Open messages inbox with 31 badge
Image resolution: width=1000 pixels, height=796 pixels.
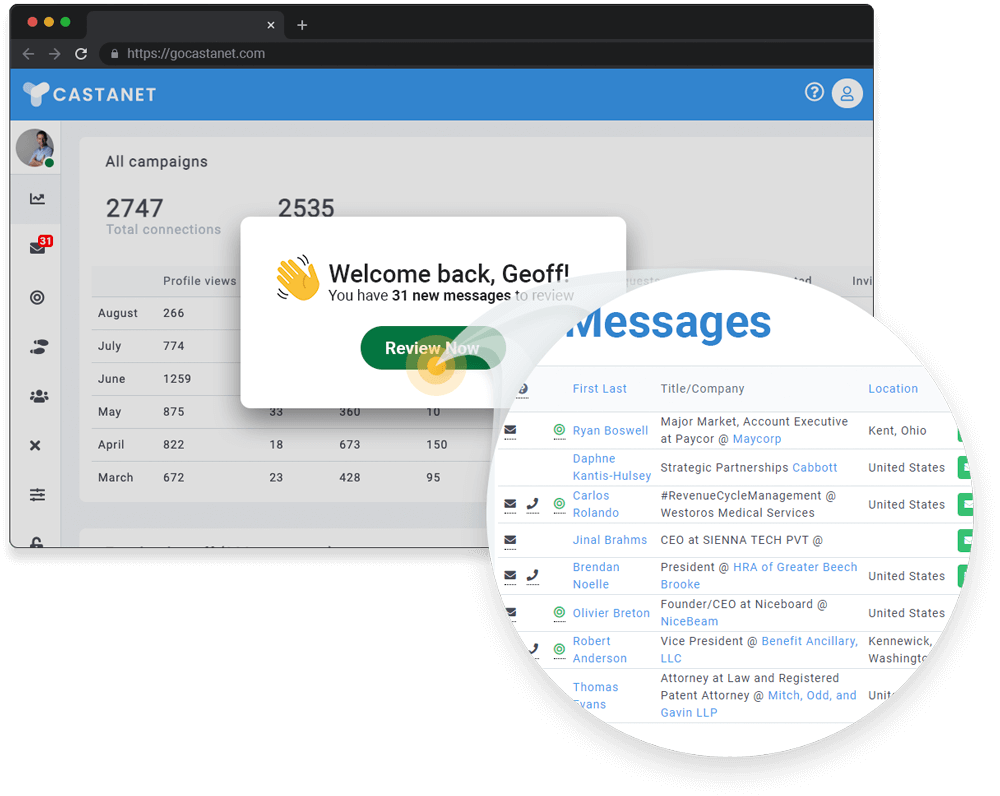[x=38, y=248]
